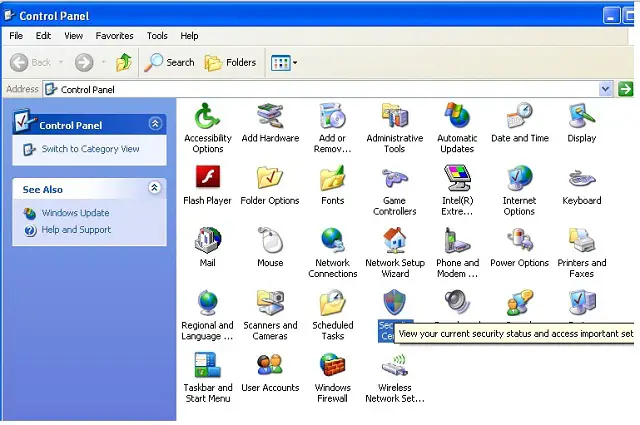Open Date and Time settings

pyautogui.click(x=520, y=122)
